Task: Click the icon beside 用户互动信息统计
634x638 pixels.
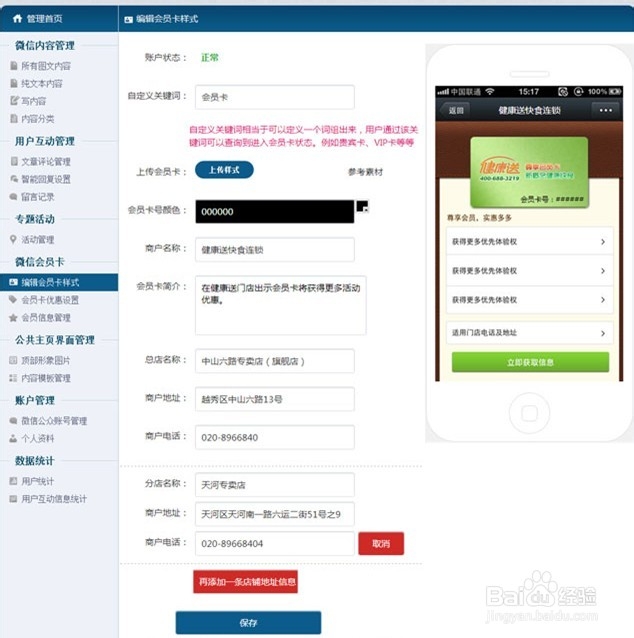Action: click(x=13, y=499)
